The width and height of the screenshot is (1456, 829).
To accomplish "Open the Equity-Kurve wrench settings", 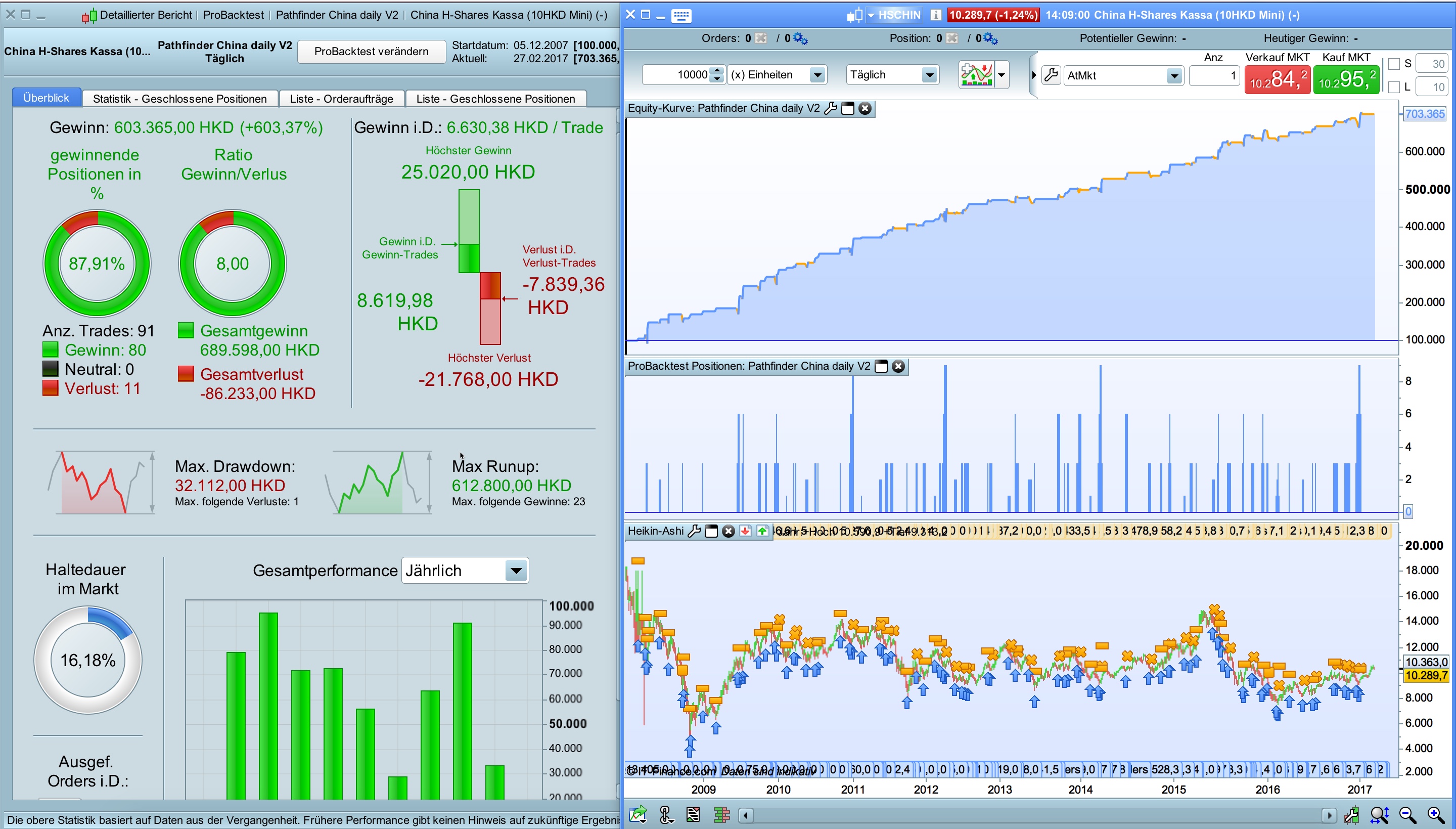I will pyautogui.click(x=830, y=108).
